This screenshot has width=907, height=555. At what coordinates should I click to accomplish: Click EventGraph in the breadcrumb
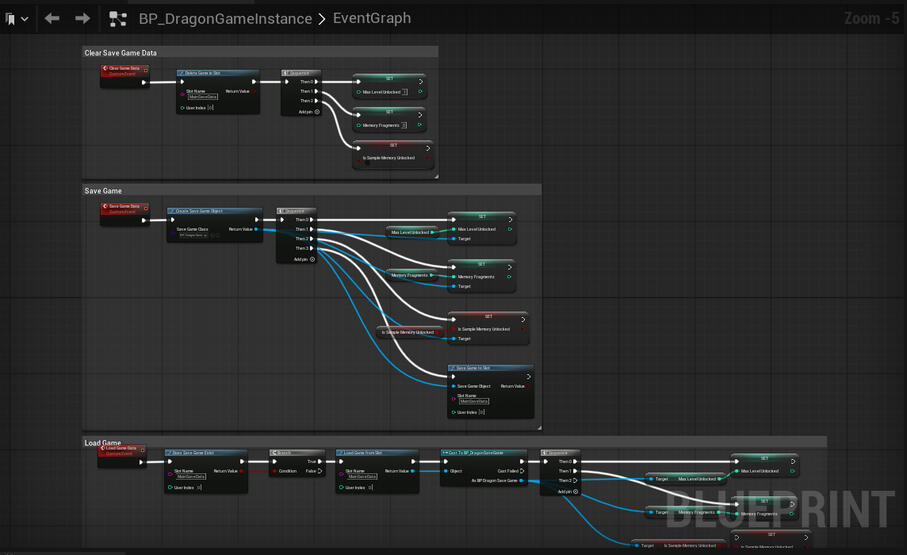(370, 18)
